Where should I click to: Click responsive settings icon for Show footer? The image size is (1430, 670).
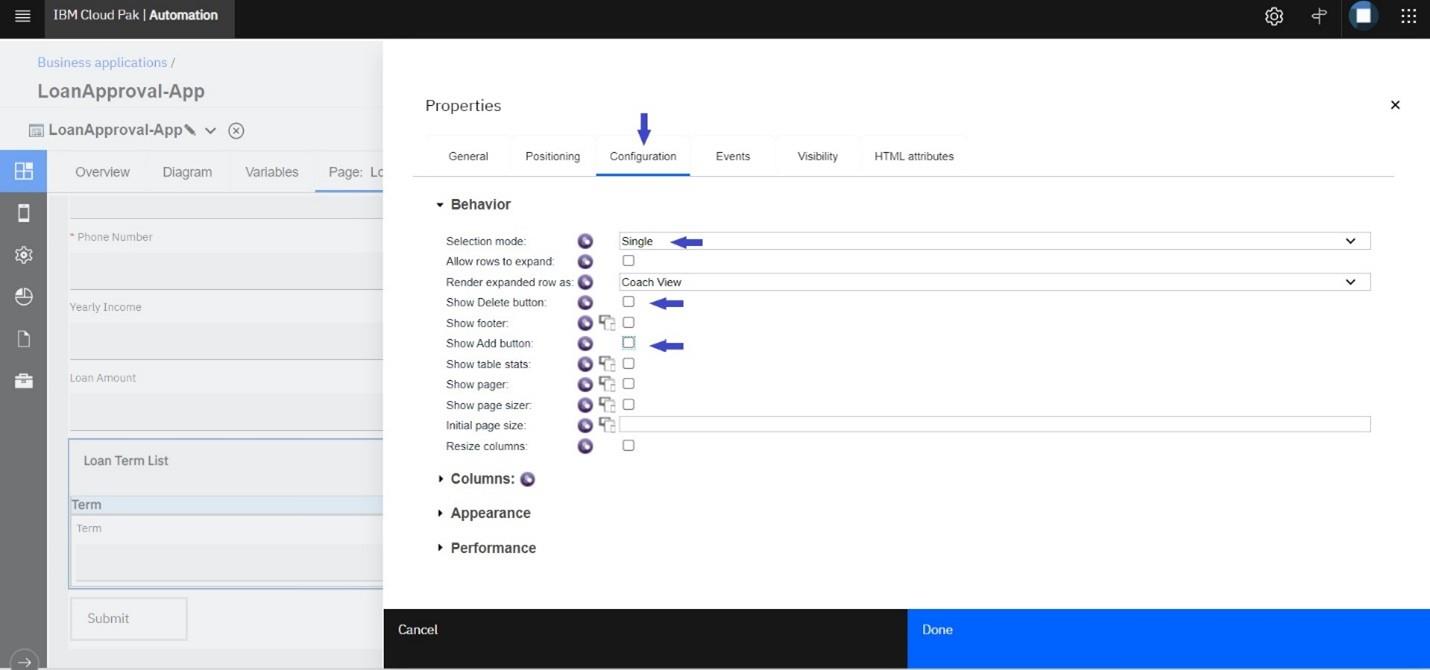tap(606, 323)
